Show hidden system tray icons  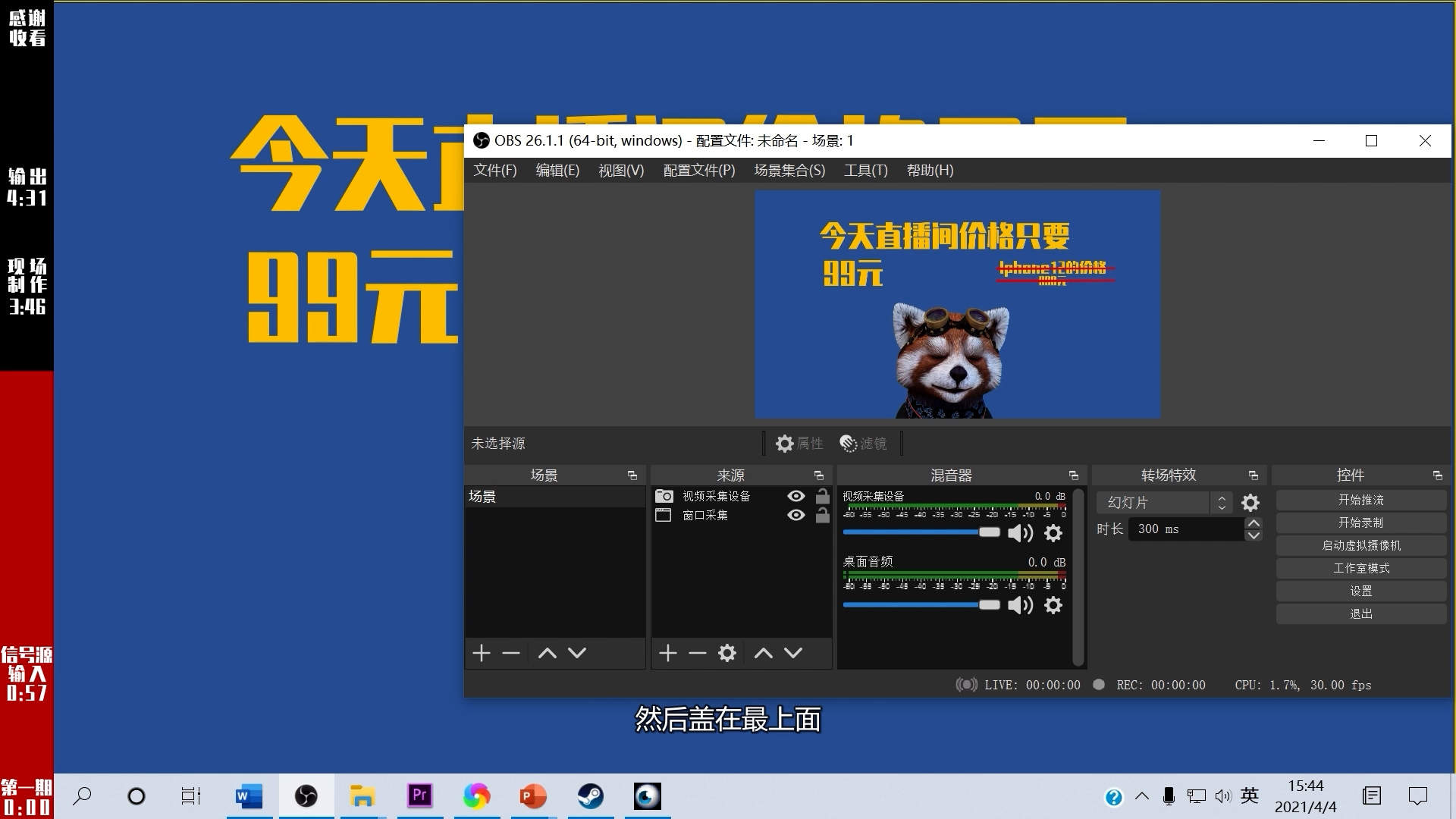1142,796
